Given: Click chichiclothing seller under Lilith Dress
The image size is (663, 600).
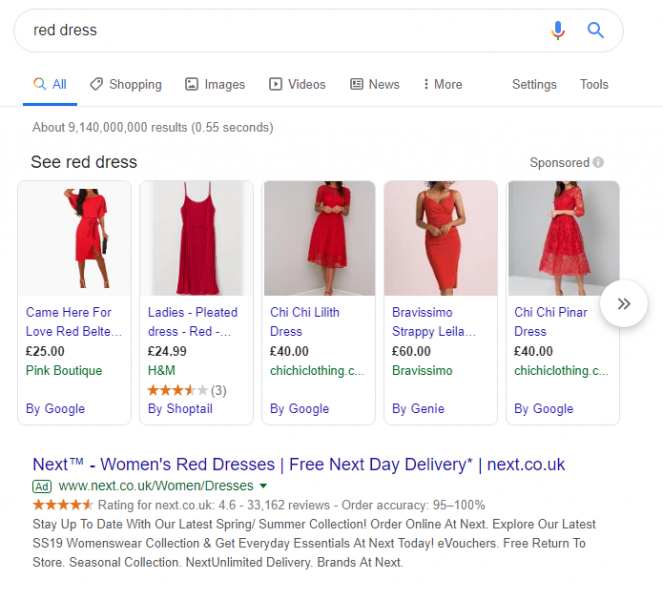Looking at the screenshot, I should tap(317, 371).
